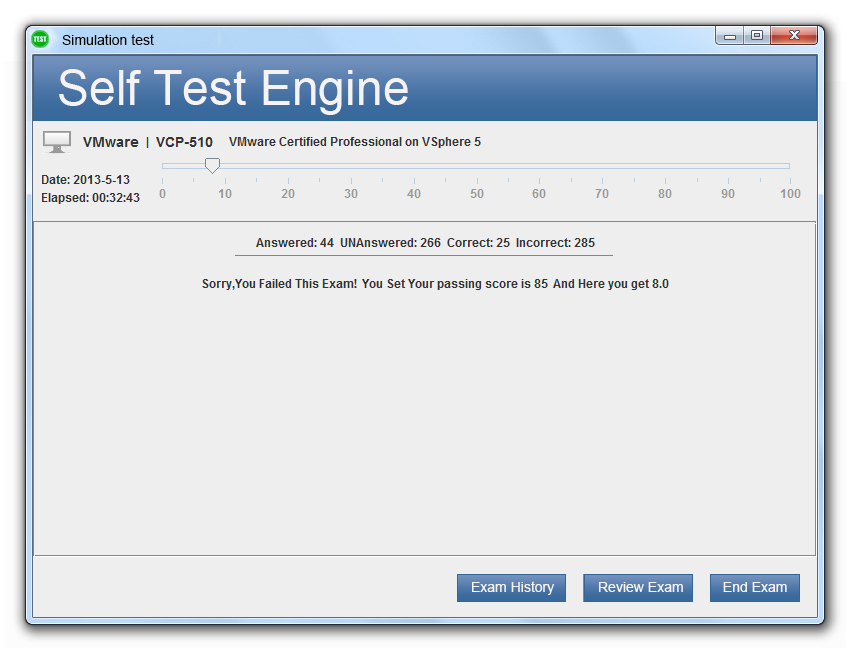
Task: Click the Answered and Correct statistics line
Action: coord(425,243)
